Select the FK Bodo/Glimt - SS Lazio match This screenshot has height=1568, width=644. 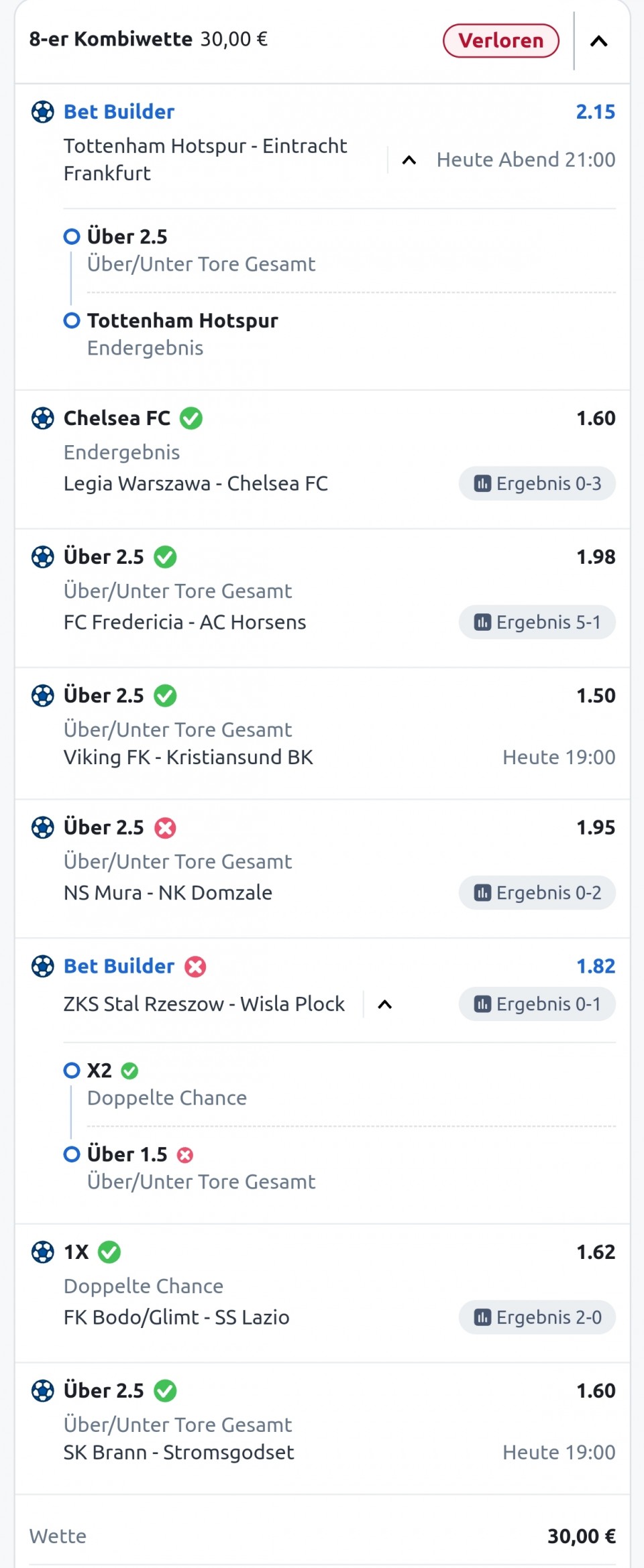tap(176, 1317)
